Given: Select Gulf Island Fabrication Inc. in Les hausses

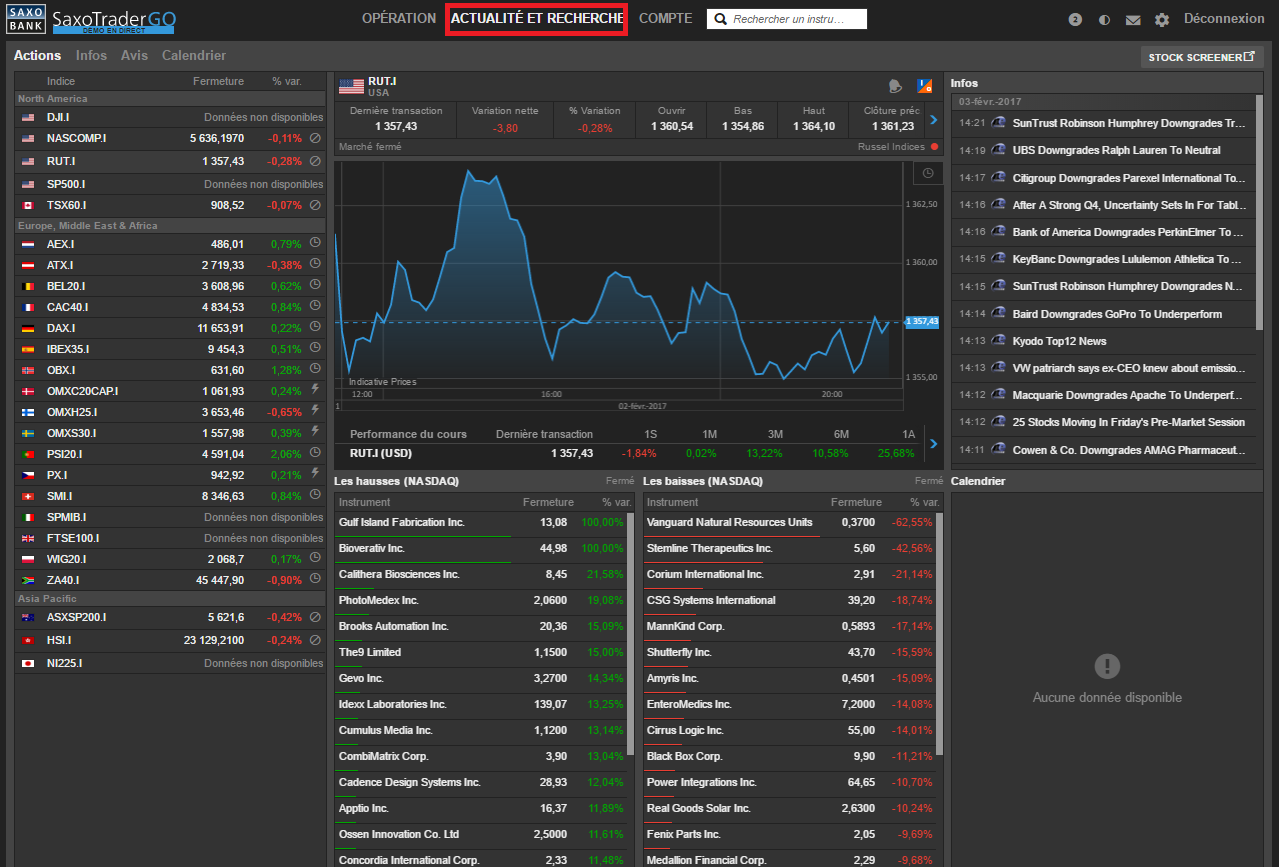Looking at the screenshot, I should point(480,523).
